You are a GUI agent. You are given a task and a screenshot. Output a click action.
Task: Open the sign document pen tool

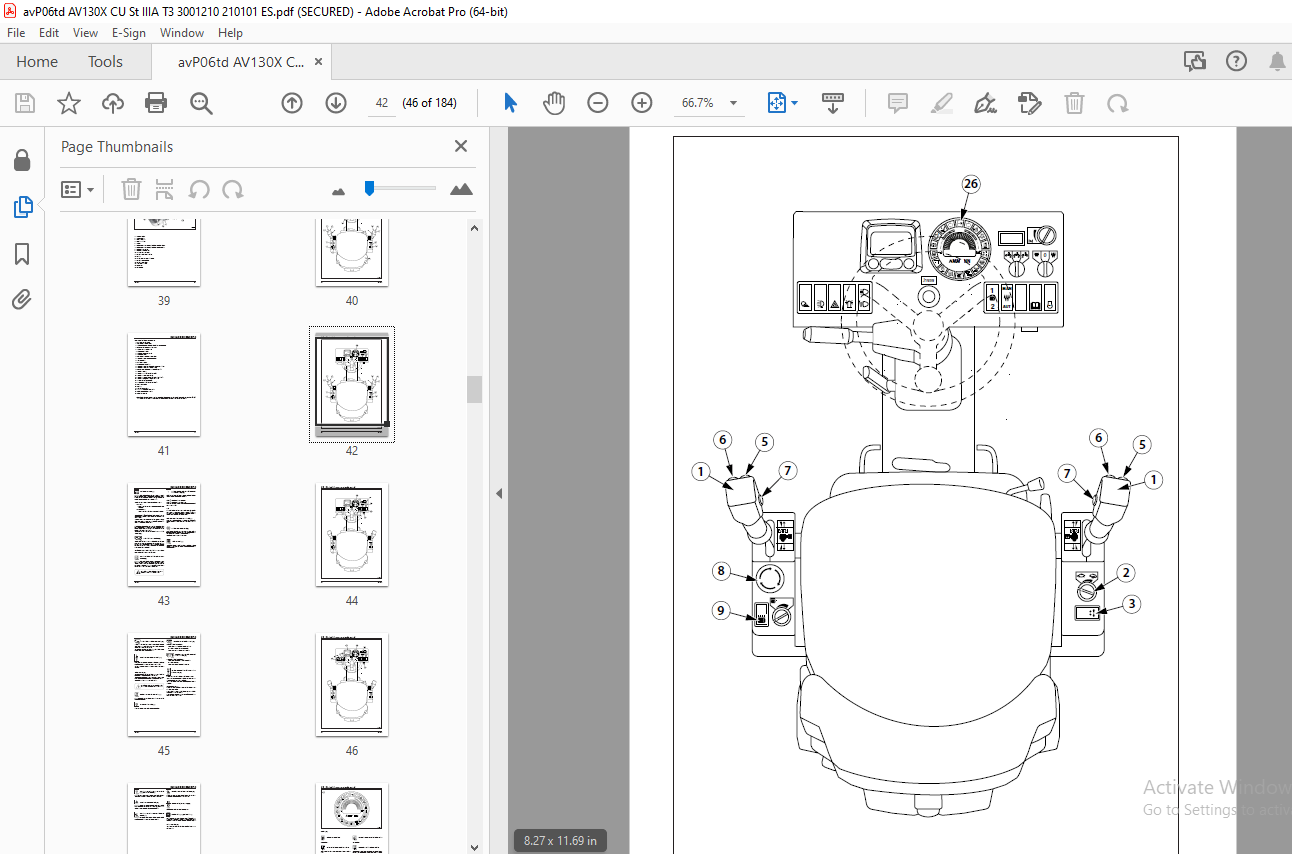(985, 103)
